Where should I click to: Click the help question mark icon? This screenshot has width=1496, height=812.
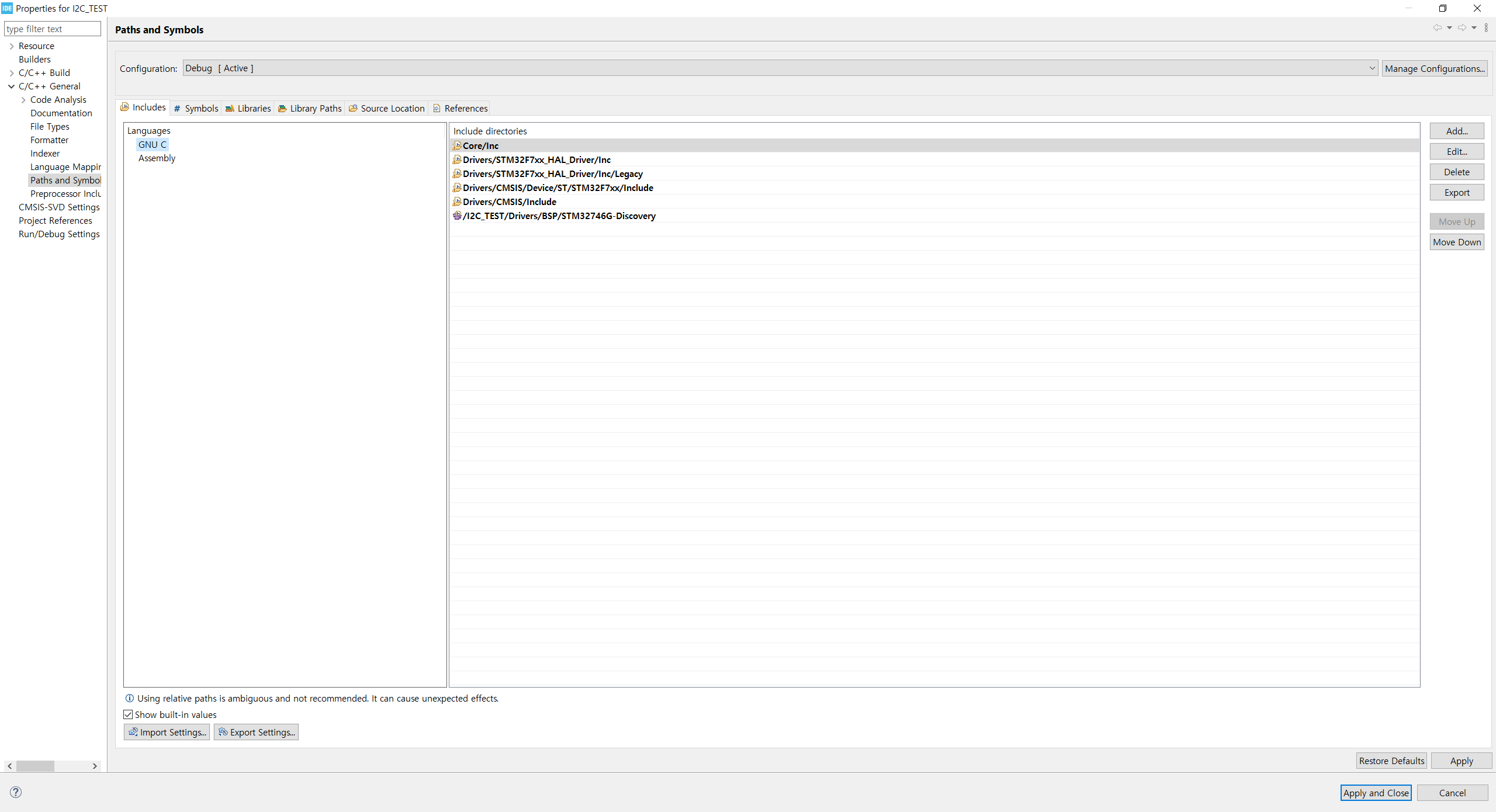(16, 792)
